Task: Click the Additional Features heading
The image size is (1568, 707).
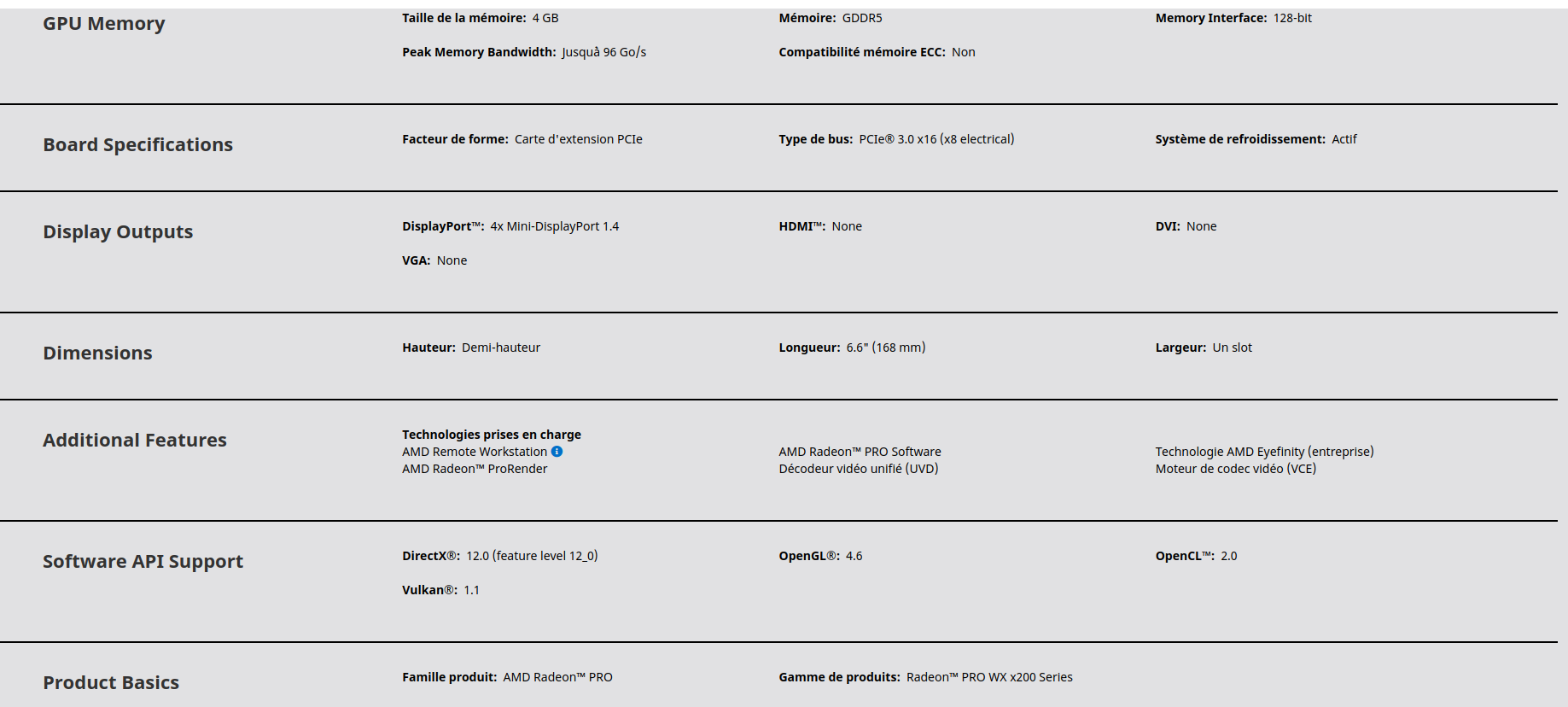Action: (135, 441)
